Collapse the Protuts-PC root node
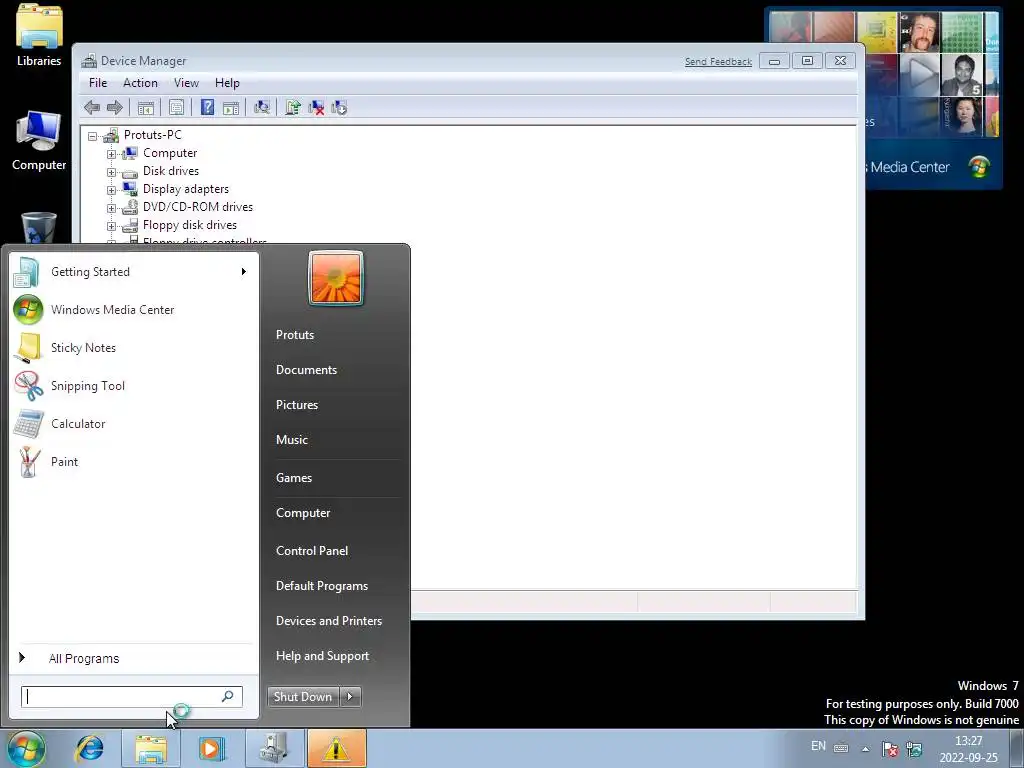 click(x=93, y=136)
